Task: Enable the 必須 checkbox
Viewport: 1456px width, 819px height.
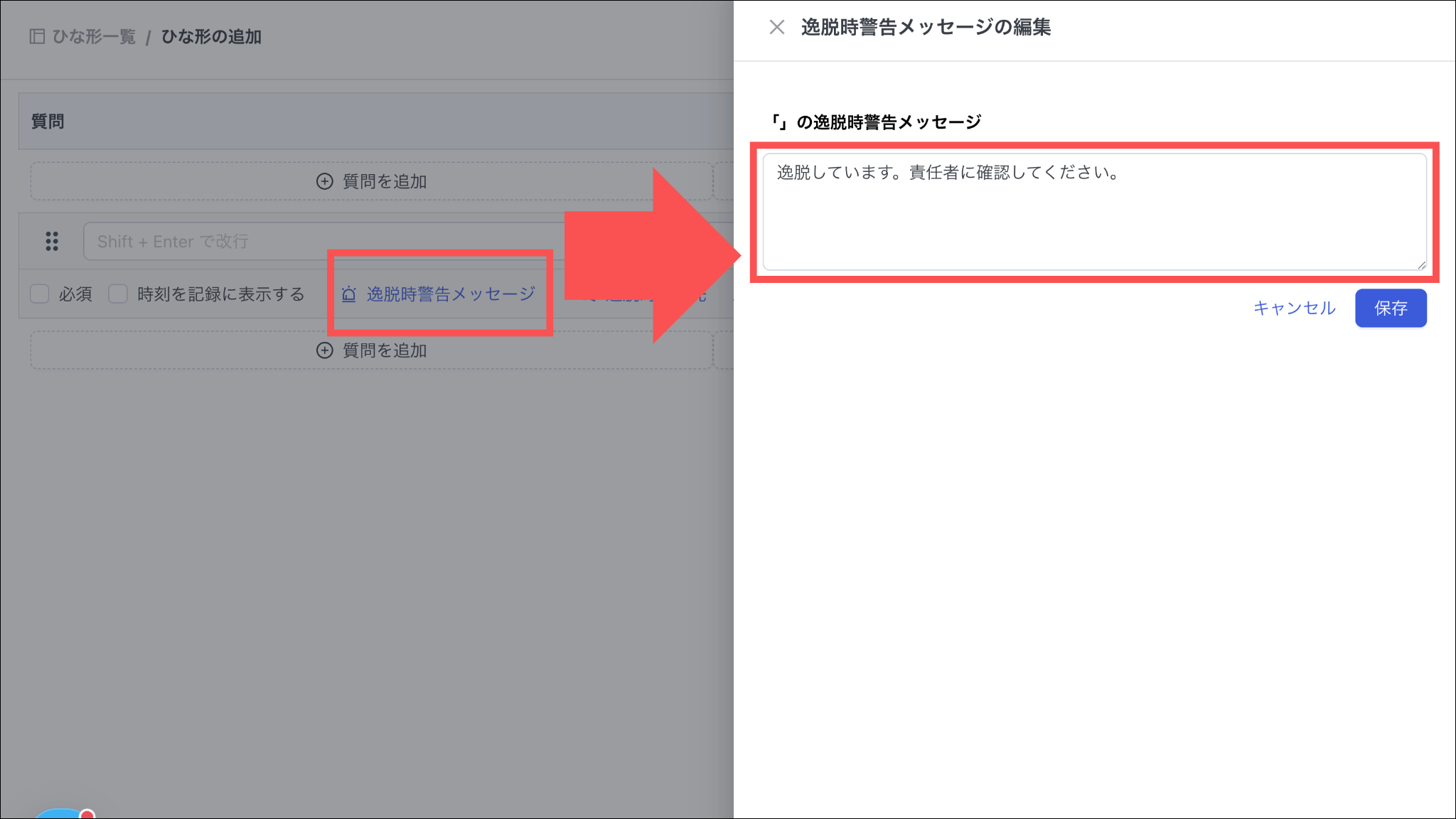Action: click(x=40, y=294)
